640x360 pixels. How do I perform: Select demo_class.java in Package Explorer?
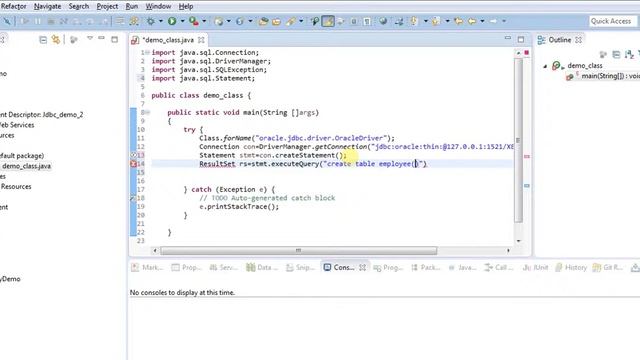(26, 166)
